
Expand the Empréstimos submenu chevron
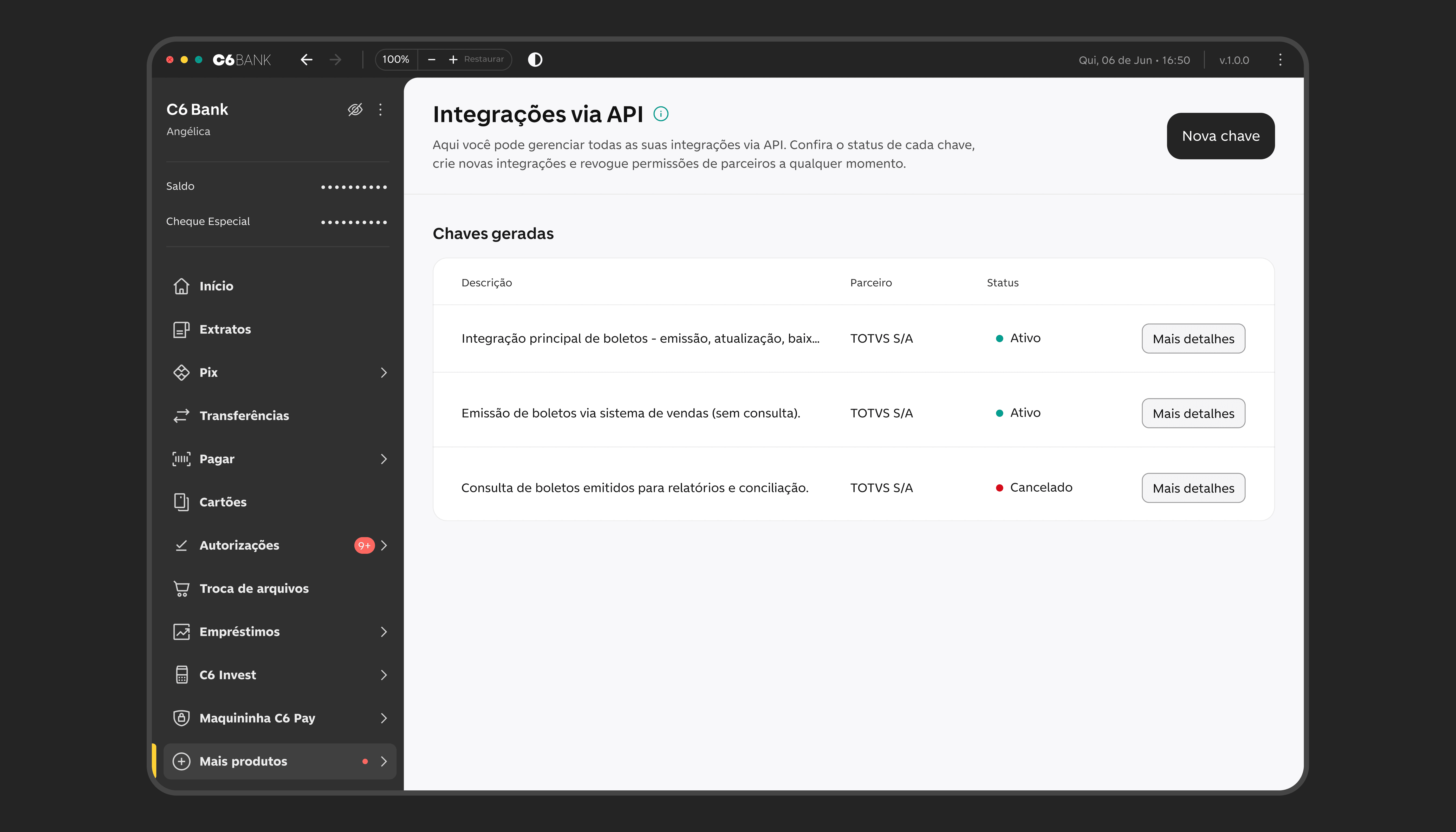(383, 632)
